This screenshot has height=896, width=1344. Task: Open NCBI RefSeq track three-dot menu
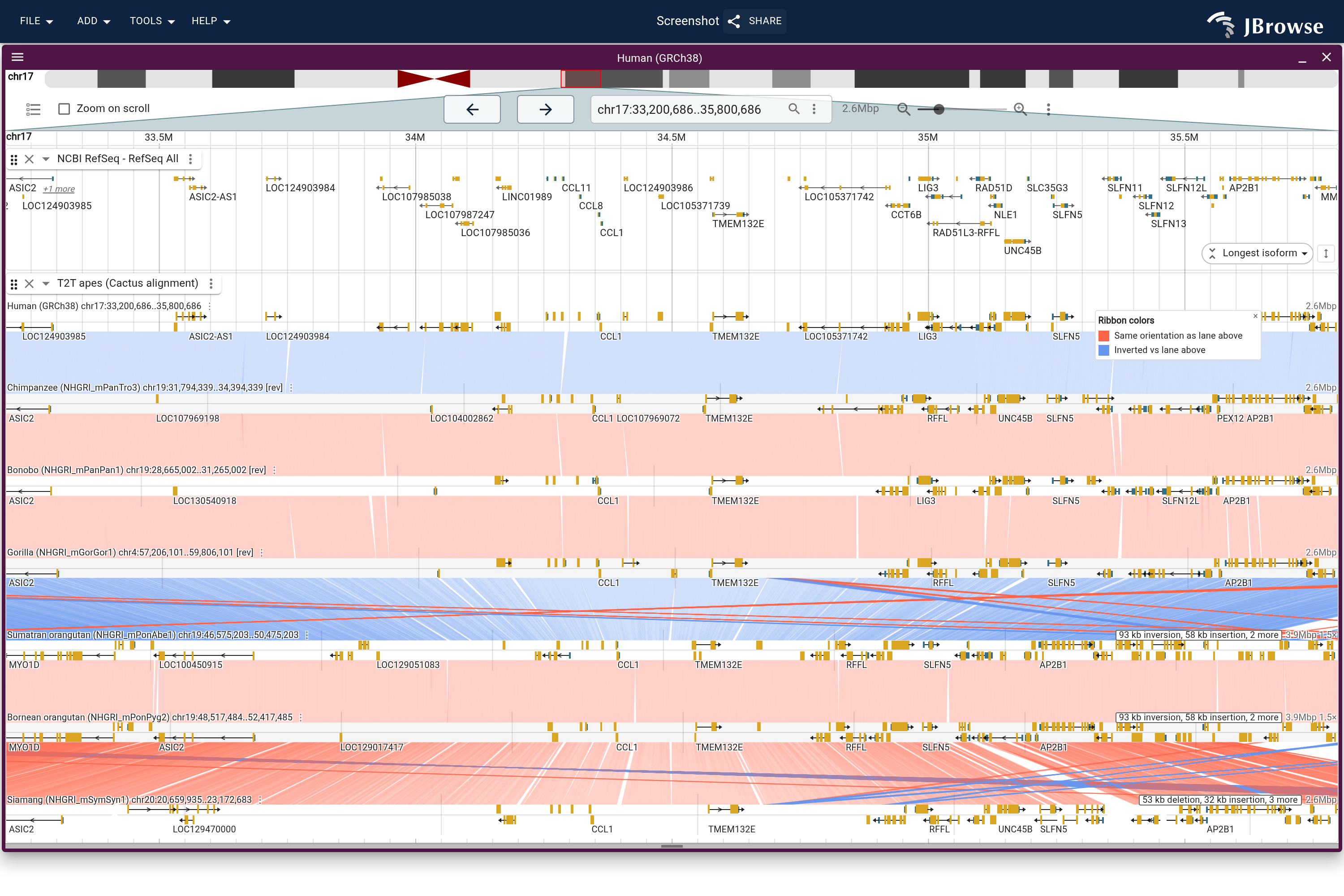pyautogui.click(x=191, y=159)
